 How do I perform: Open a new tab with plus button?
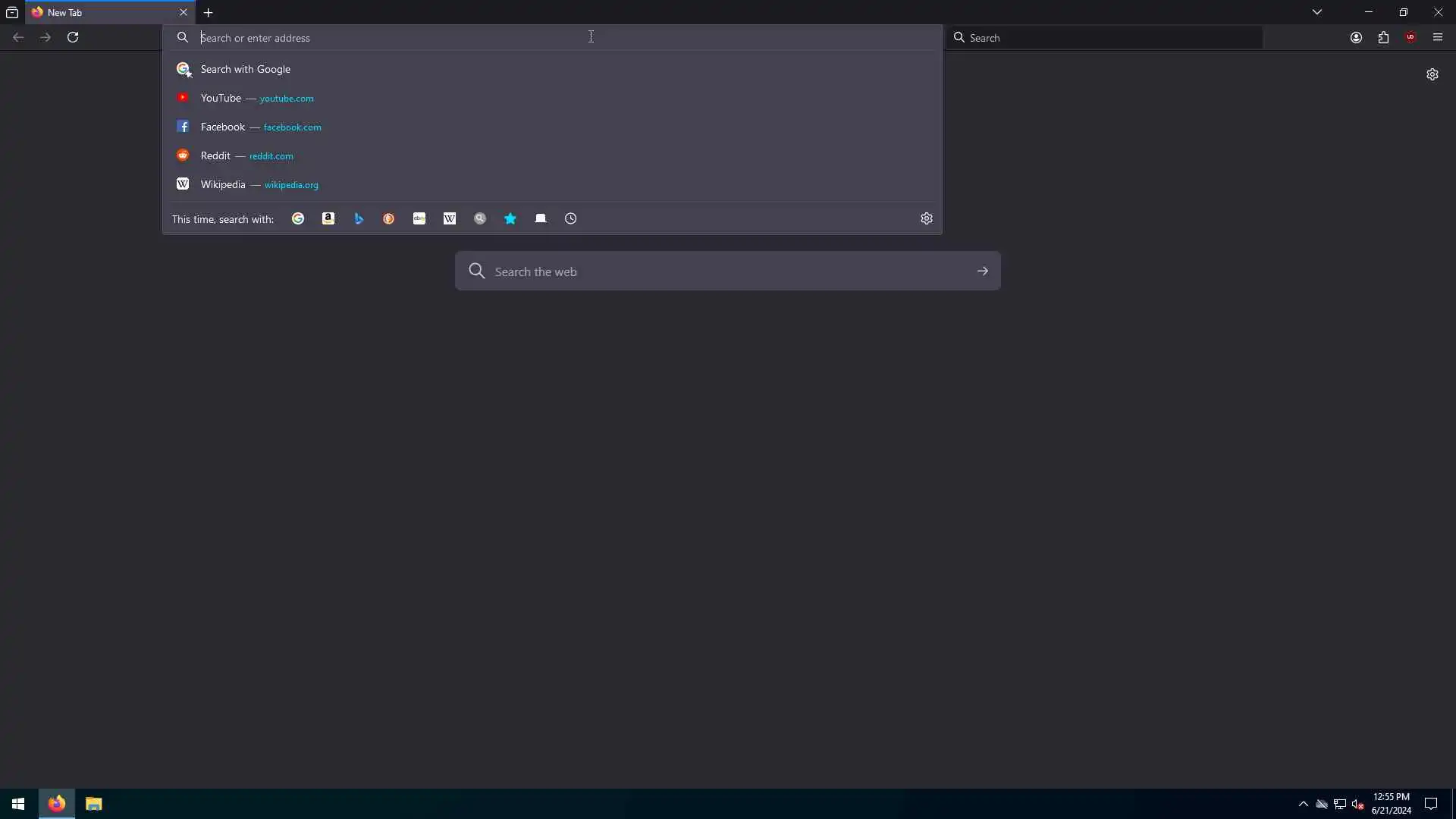(x=209, y=13)
